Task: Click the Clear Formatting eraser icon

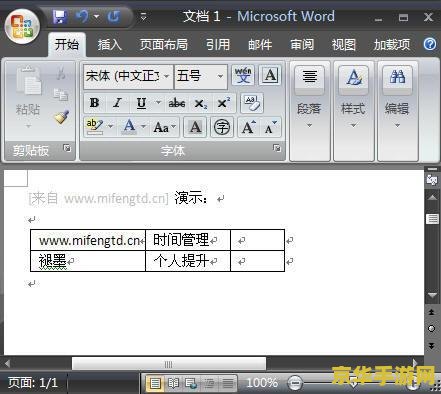Action: pos(252,103)
